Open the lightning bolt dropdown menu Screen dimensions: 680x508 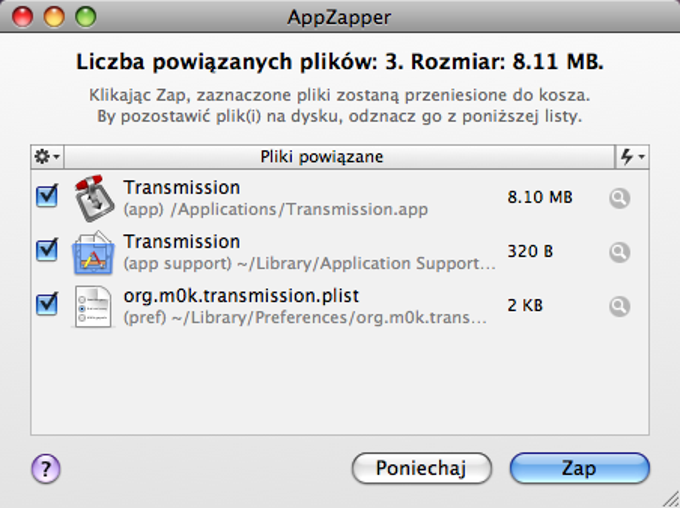coord(632,157)
